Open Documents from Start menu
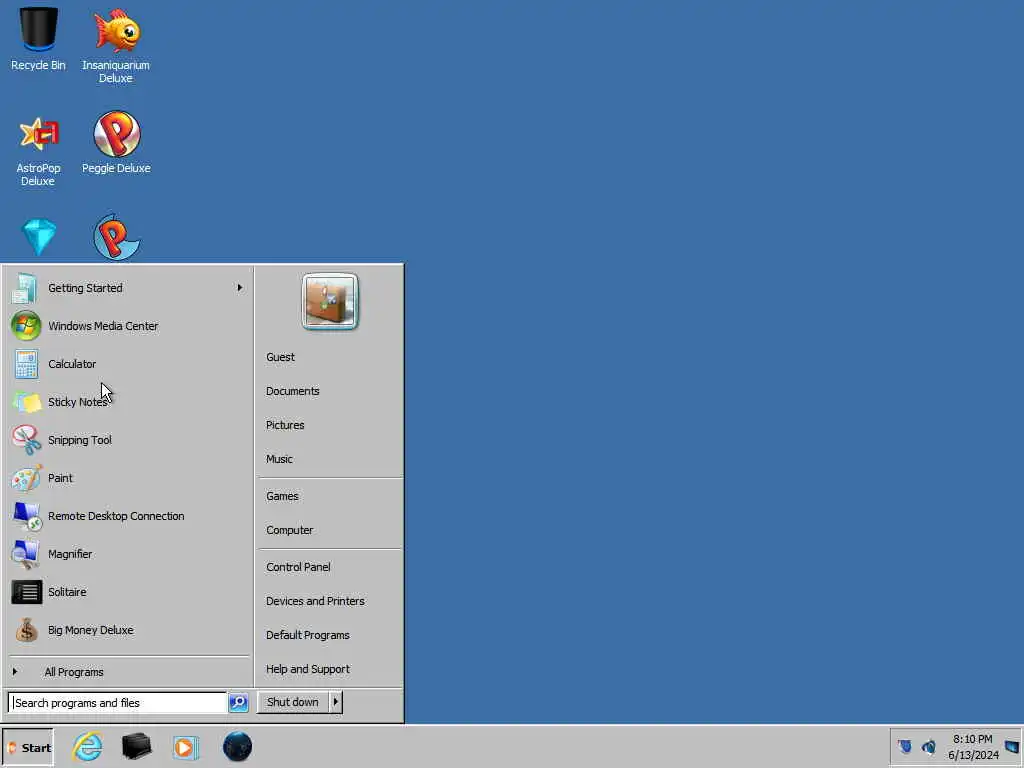This screenshot has height=768, width=1024. point(293,391)
